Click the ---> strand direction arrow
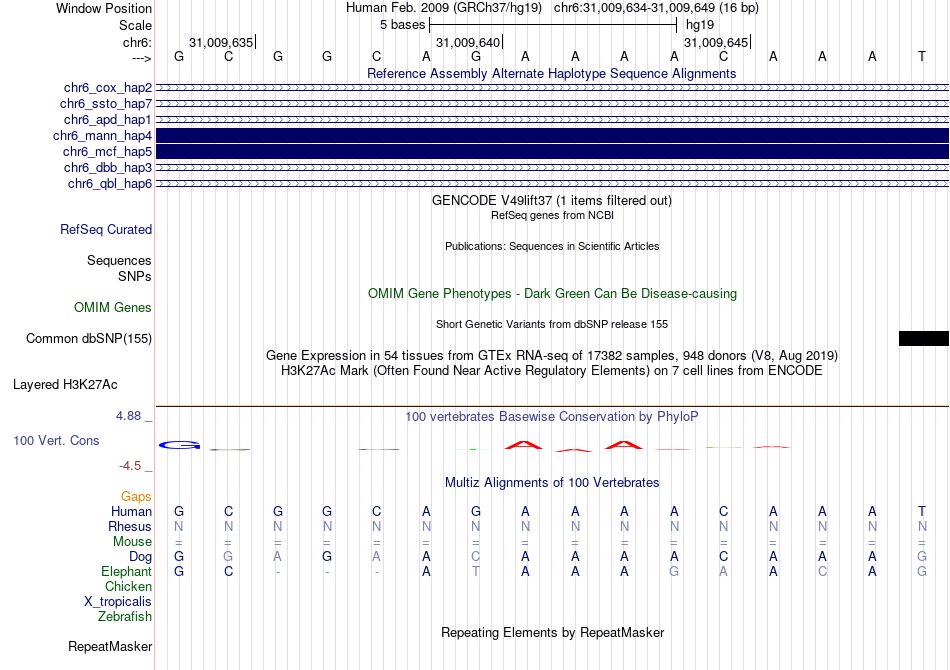This screenshot has height=670, width=950. (x=142, y=58)
